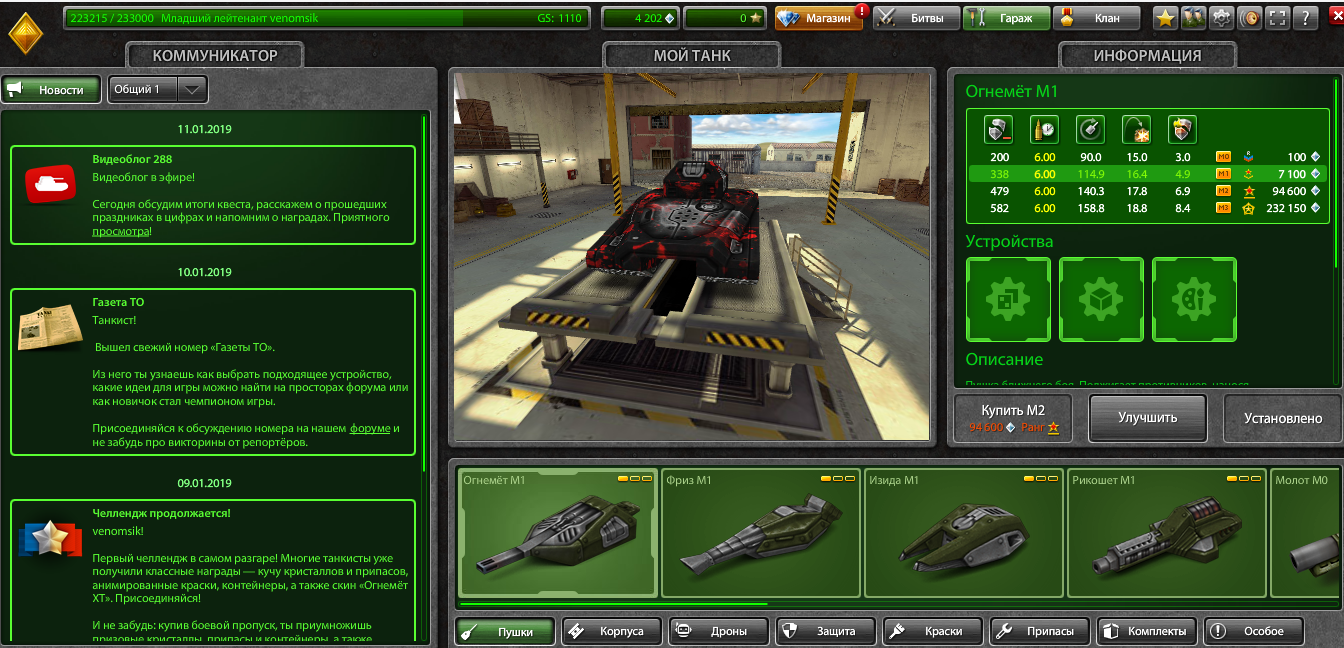Click the M2 modification badge
This screenshot has width=1344, height=648.
pyautogui.click(x=1222, y=191)
